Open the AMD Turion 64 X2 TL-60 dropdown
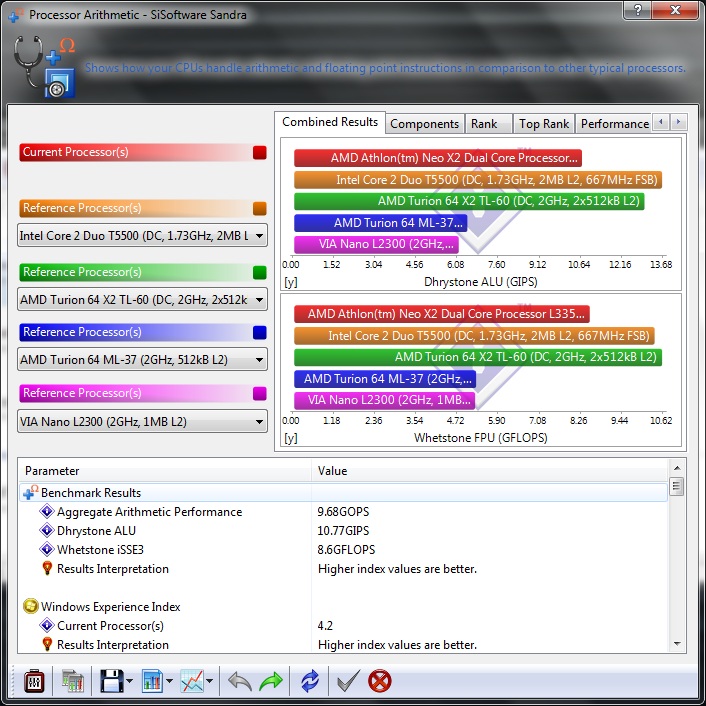 (x=142, y=299)
